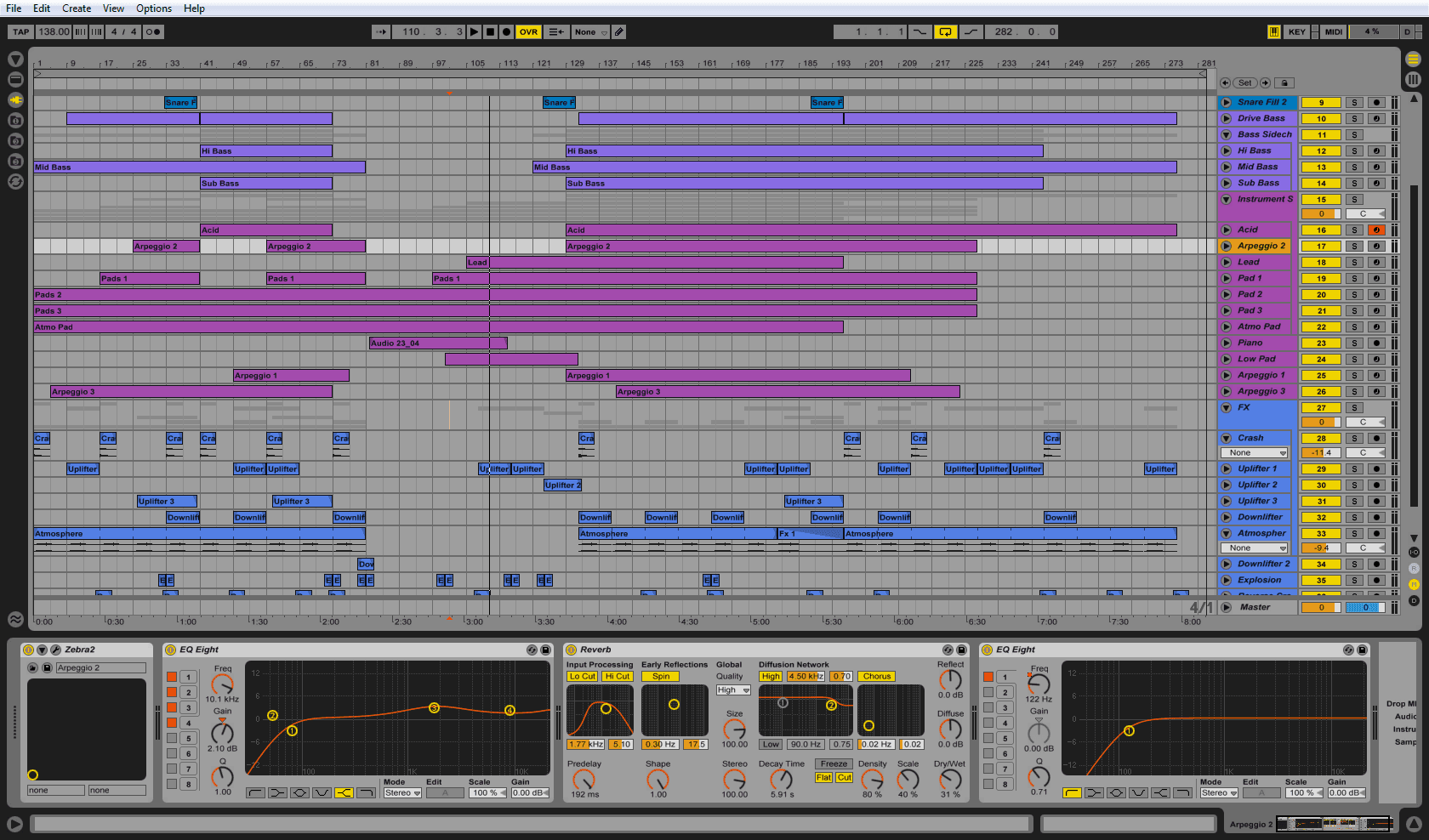
Task: Switch views using the Session View mixer icon
Action: pyautogui.click(x=1413, y=79)
